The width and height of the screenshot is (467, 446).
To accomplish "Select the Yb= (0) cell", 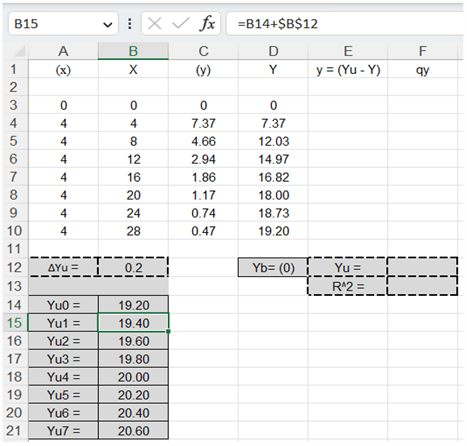I will click(273, 267).
